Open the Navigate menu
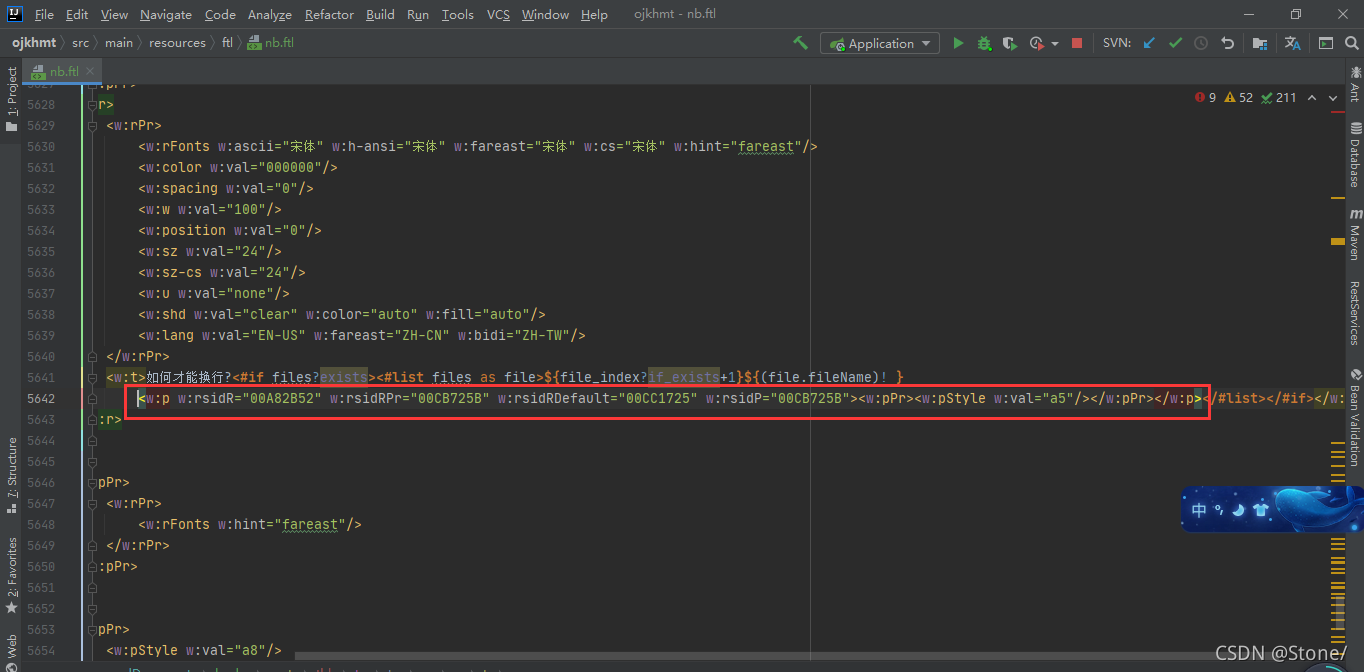The width and height of the screenshot is (1364, 672). pos(166,14)
